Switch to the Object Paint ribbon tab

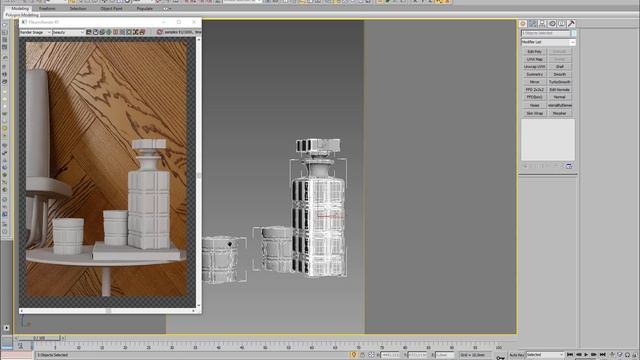point(111,8)
